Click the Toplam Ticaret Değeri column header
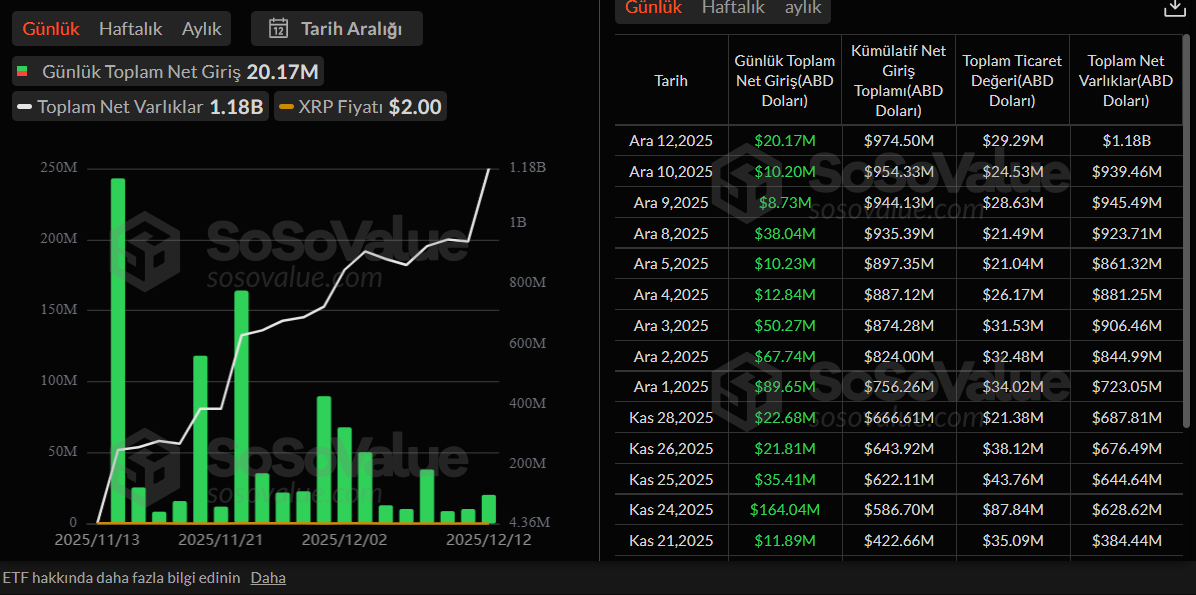Screen dimensions: 1196x595 coord(1012,80)
